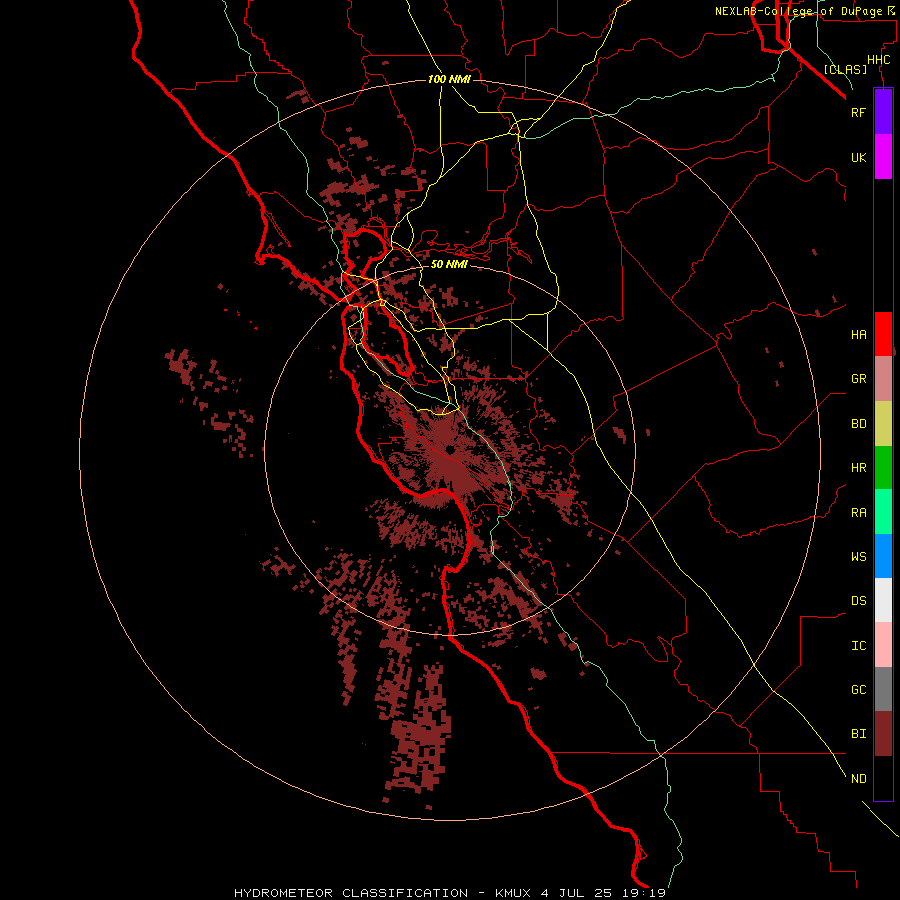The width and height of the screenshot is (900, 900).
Task: Click the red HA legend swatch
Action: click(x=883, y=334)
